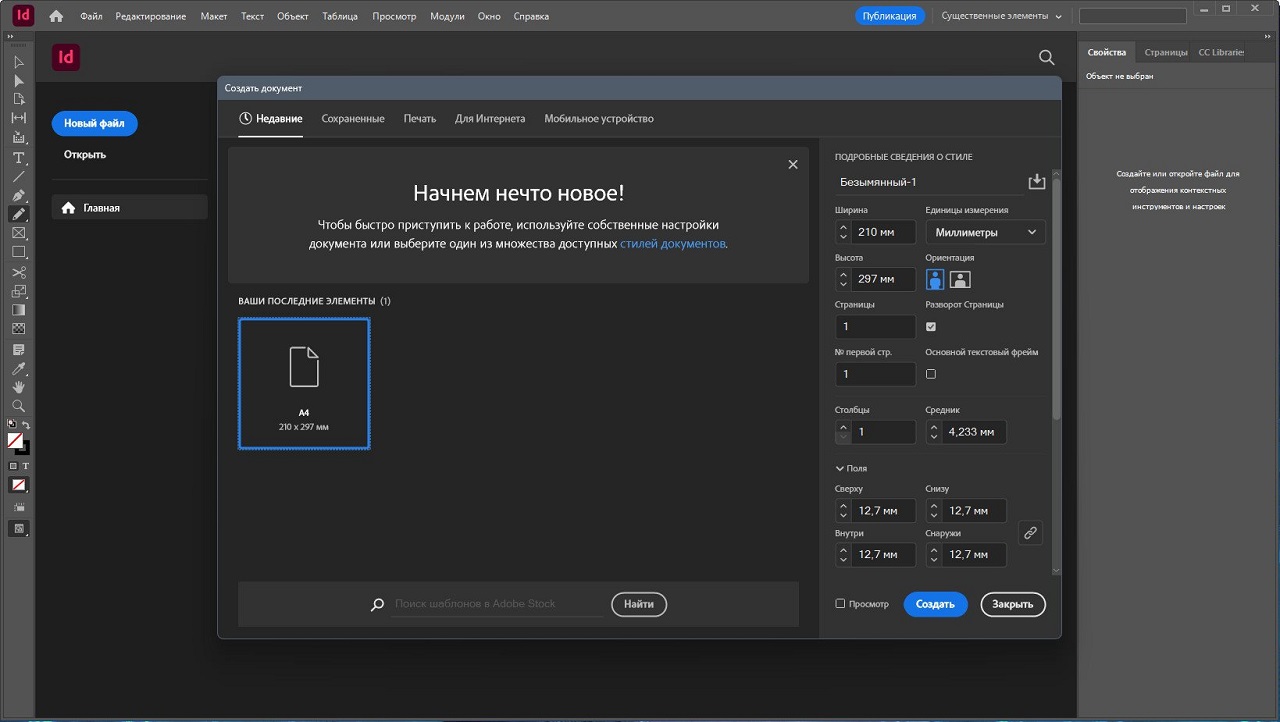The height and width of the screenshot is (722, 1280).
Task: Enable 'Основной текстовый фрейм' checkbox
Action: (931, 374)
